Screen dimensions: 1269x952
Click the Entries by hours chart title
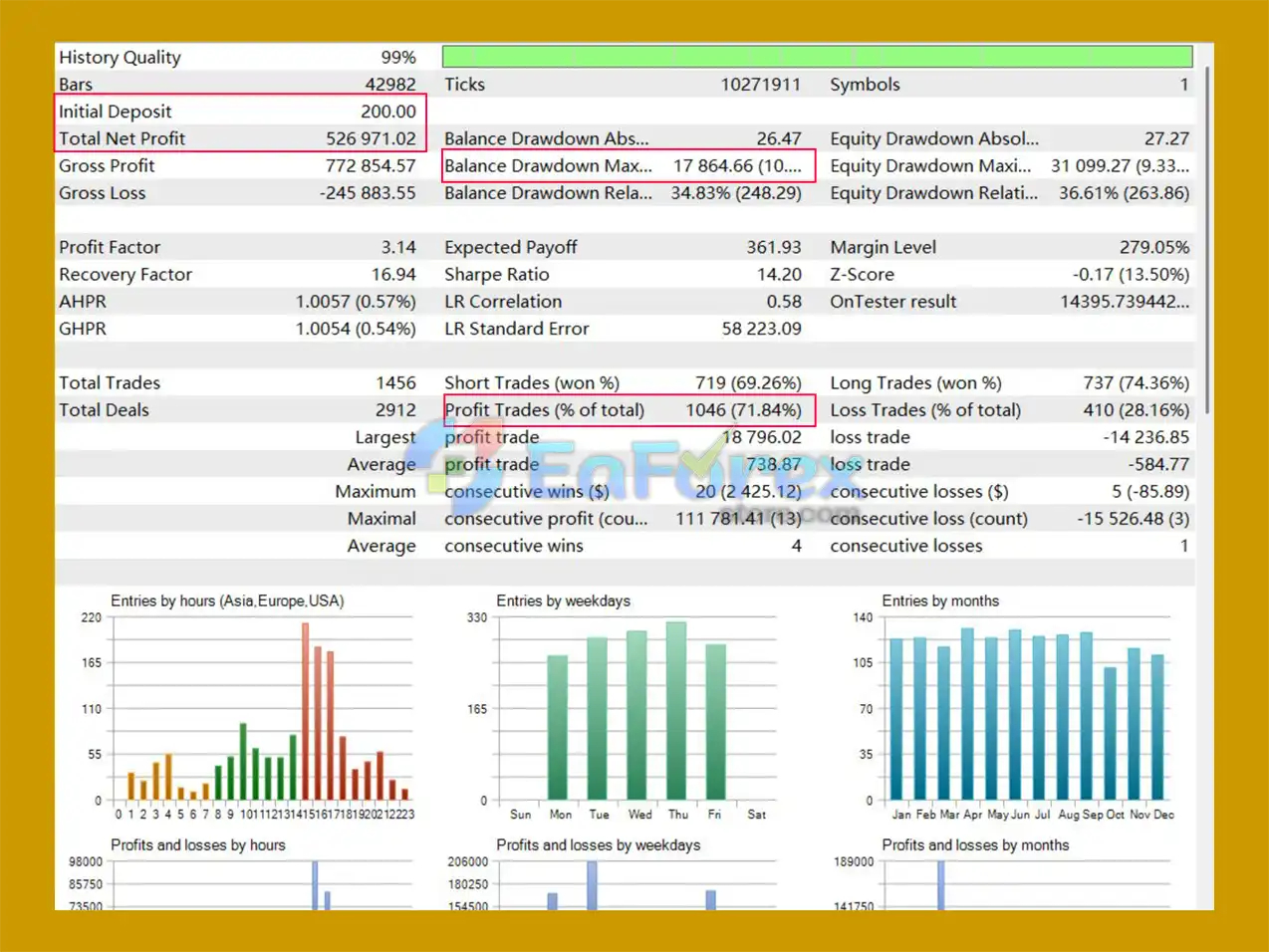point(227,601)
